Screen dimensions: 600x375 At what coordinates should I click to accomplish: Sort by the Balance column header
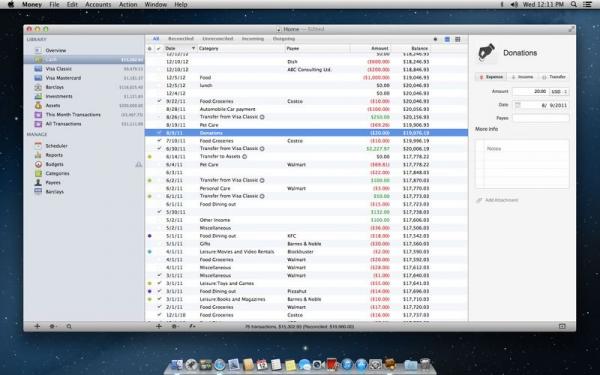[410, 48]
